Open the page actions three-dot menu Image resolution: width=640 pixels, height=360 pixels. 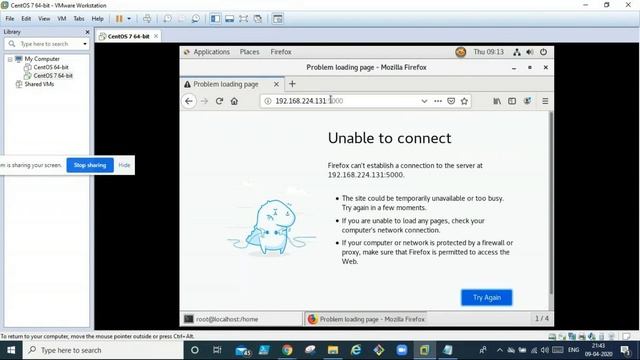[438, 101]
